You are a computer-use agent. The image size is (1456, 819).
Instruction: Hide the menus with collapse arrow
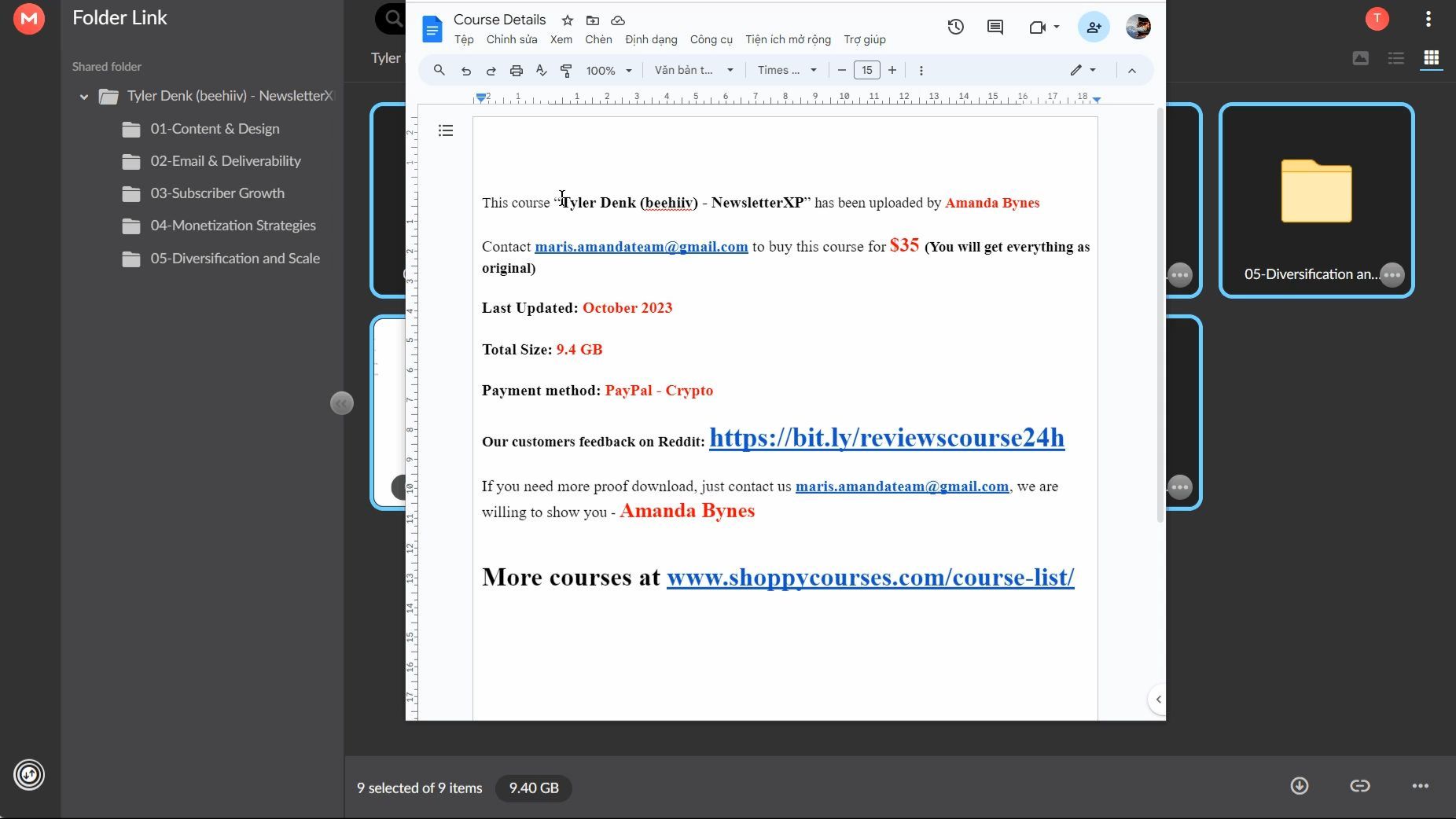coord(1132,70)
